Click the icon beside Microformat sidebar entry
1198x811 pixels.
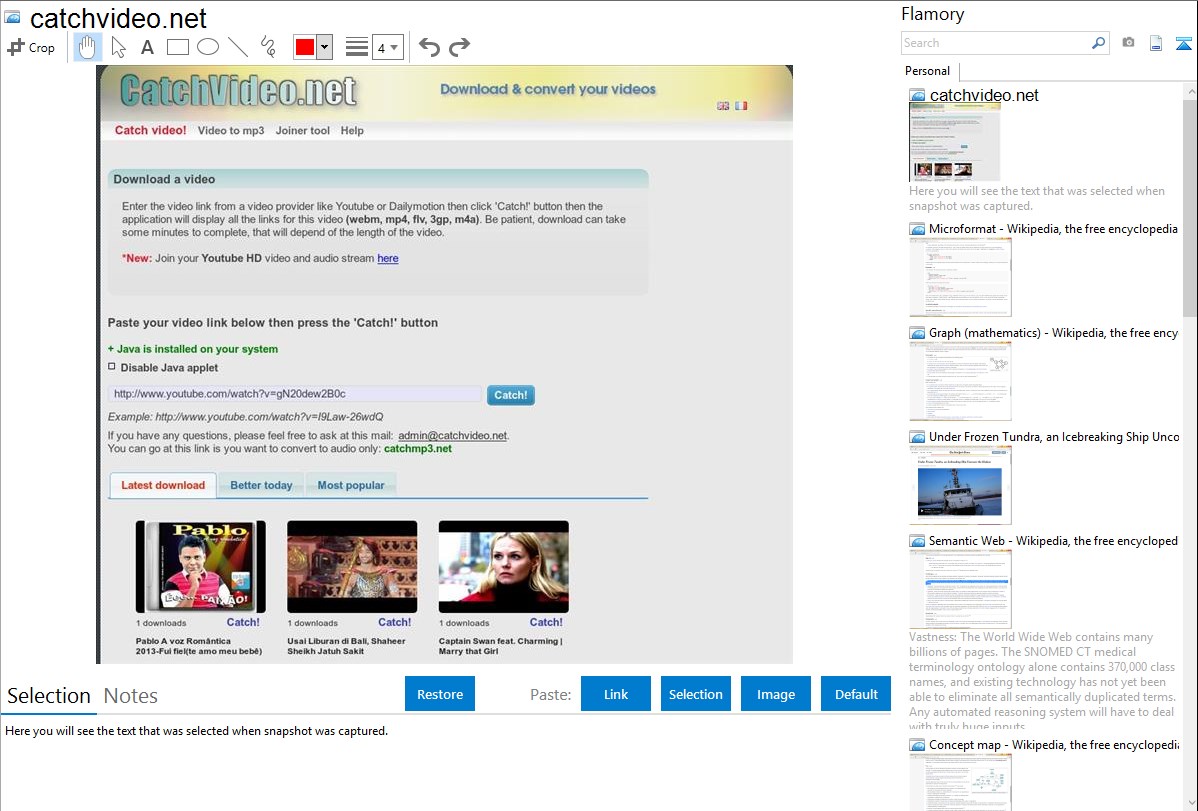coord(917,229)
